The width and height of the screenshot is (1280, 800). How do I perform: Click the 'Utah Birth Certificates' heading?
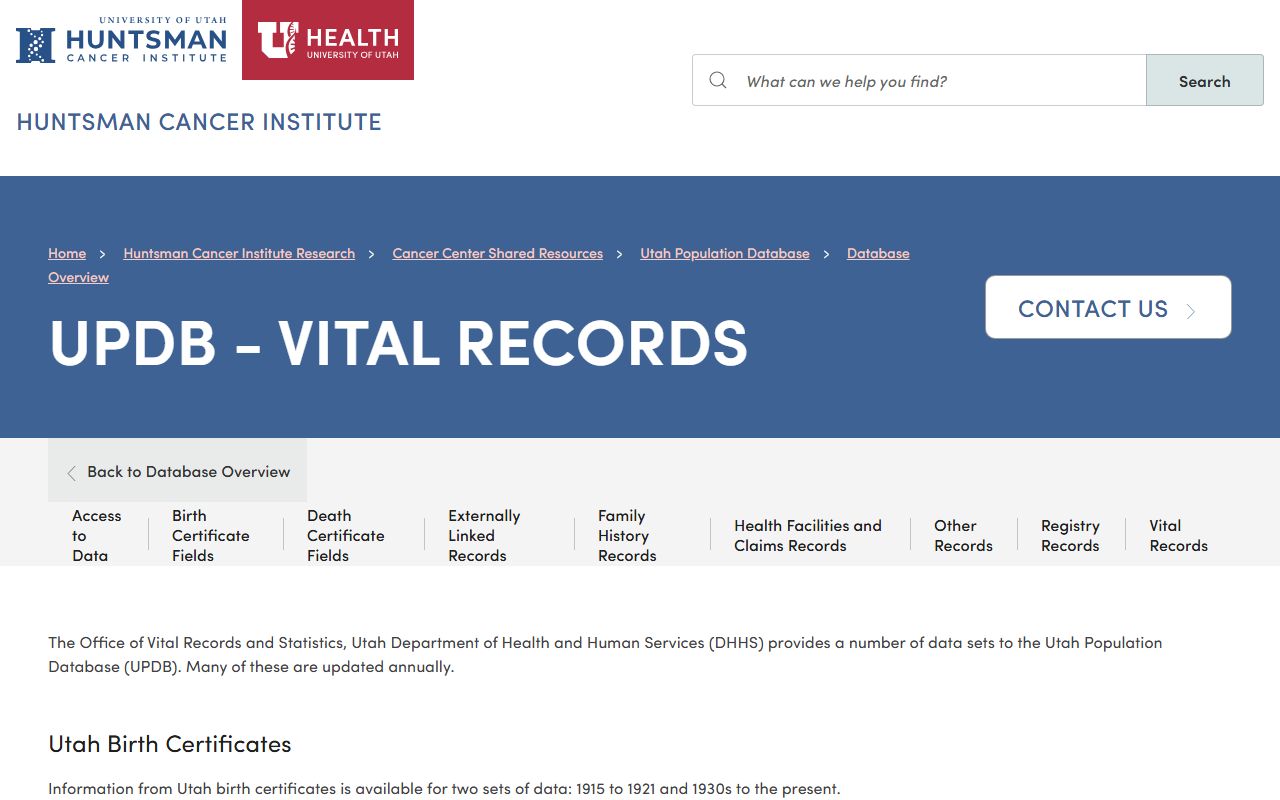(170, 744)
